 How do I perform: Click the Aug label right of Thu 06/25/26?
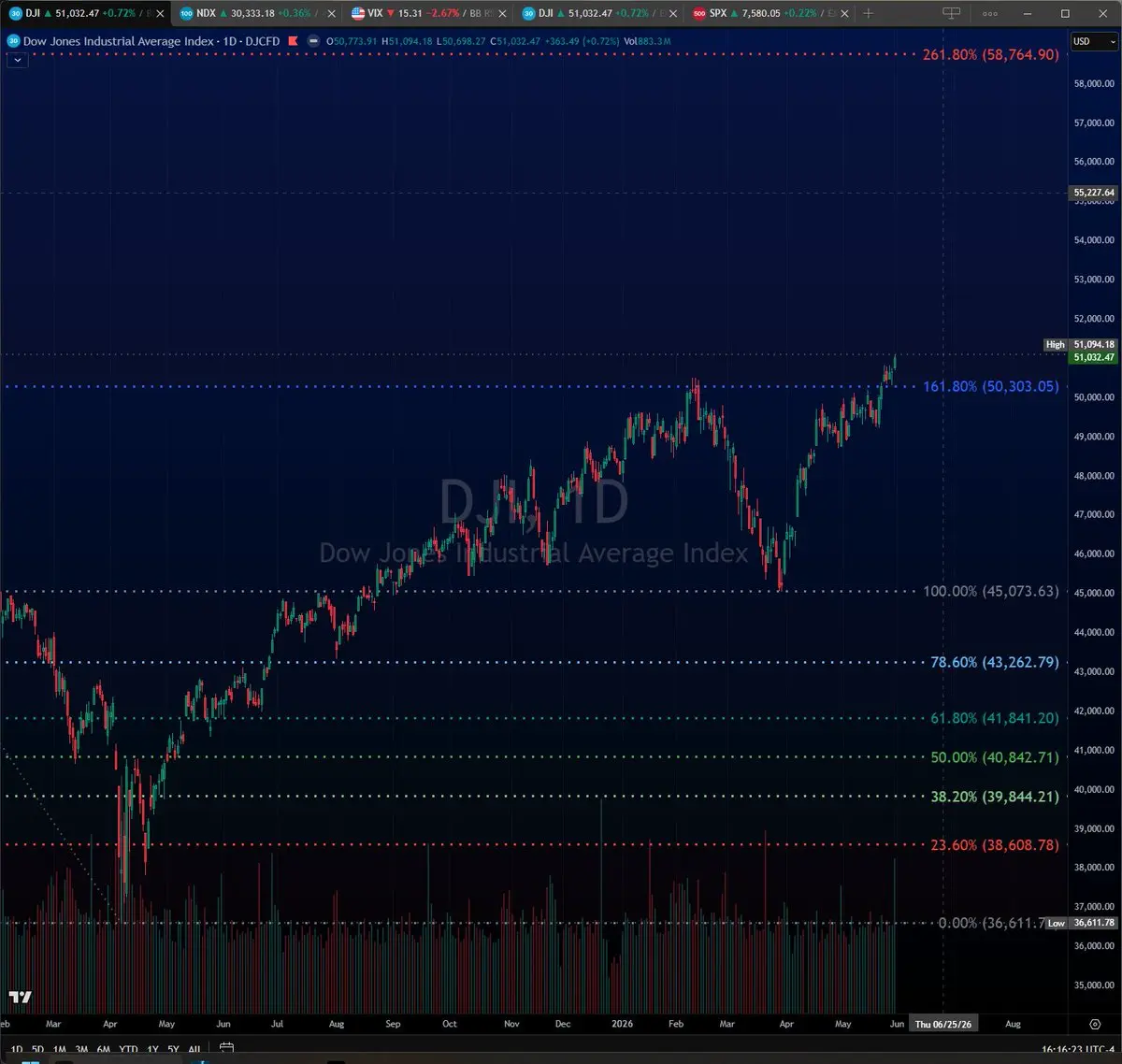pyautogui.click(x=1013, y=1024)
